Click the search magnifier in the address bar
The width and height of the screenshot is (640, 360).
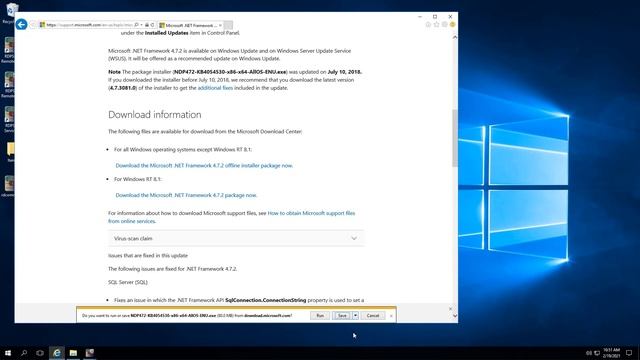[136, 25]
